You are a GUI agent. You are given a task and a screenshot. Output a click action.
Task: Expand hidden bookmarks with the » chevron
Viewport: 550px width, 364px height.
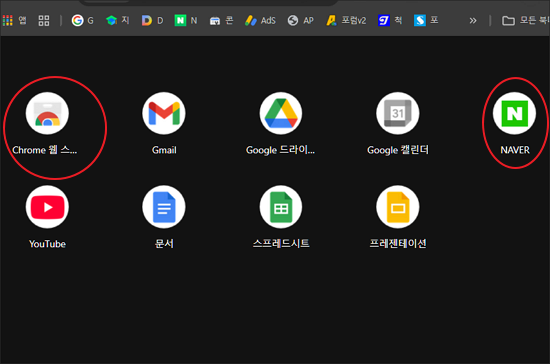coord(473,21)
